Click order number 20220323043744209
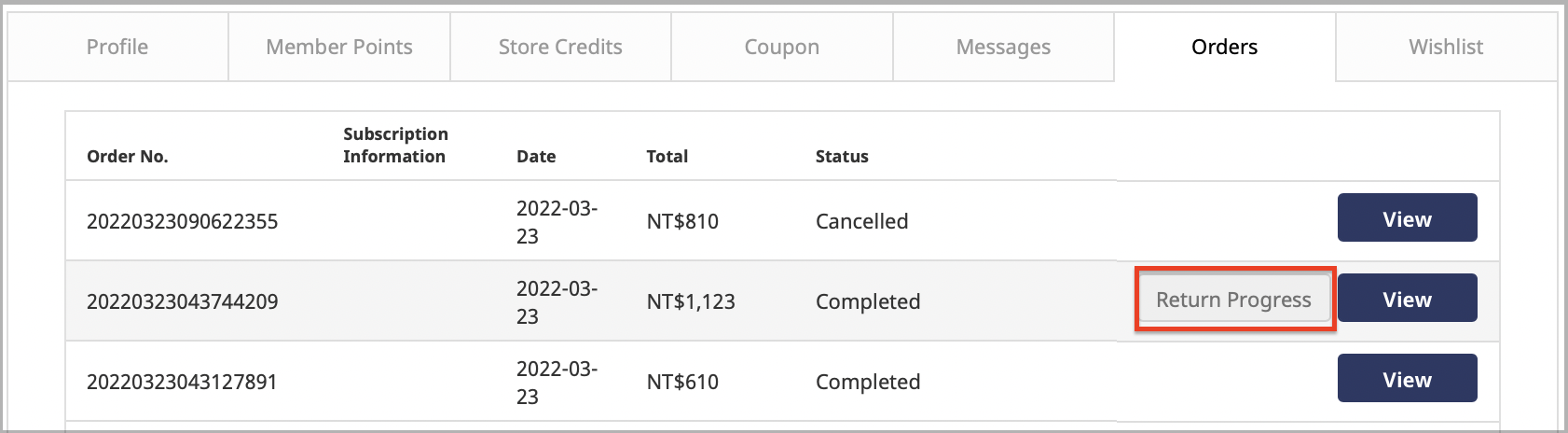Screen dimensions: 1568x433 click(x=183, y=301)
